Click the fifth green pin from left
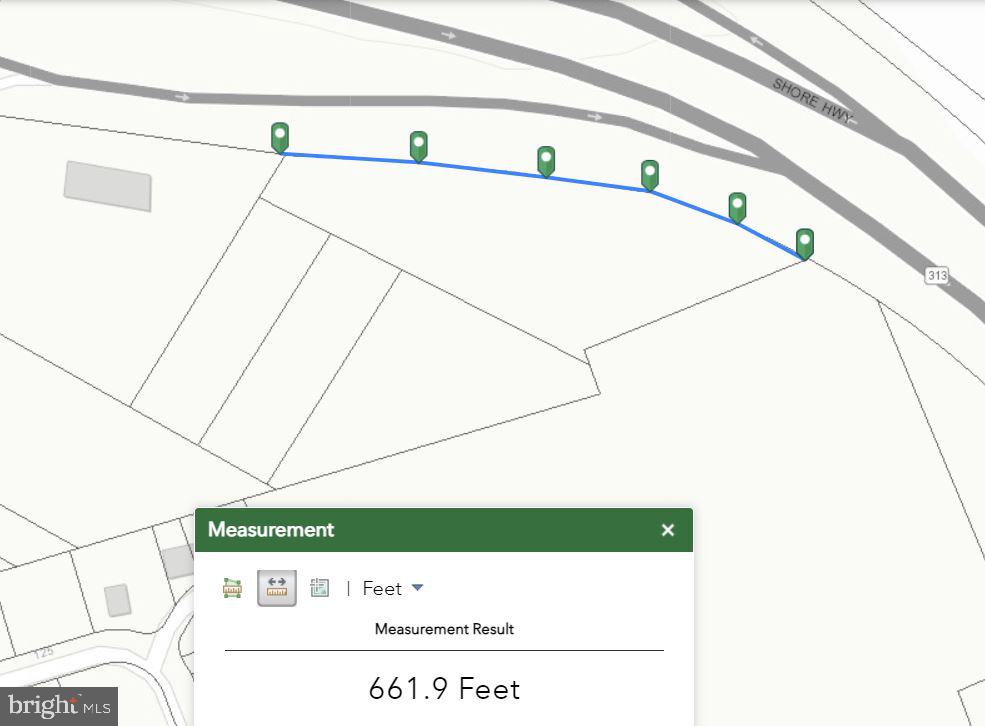 click(737, 207)
